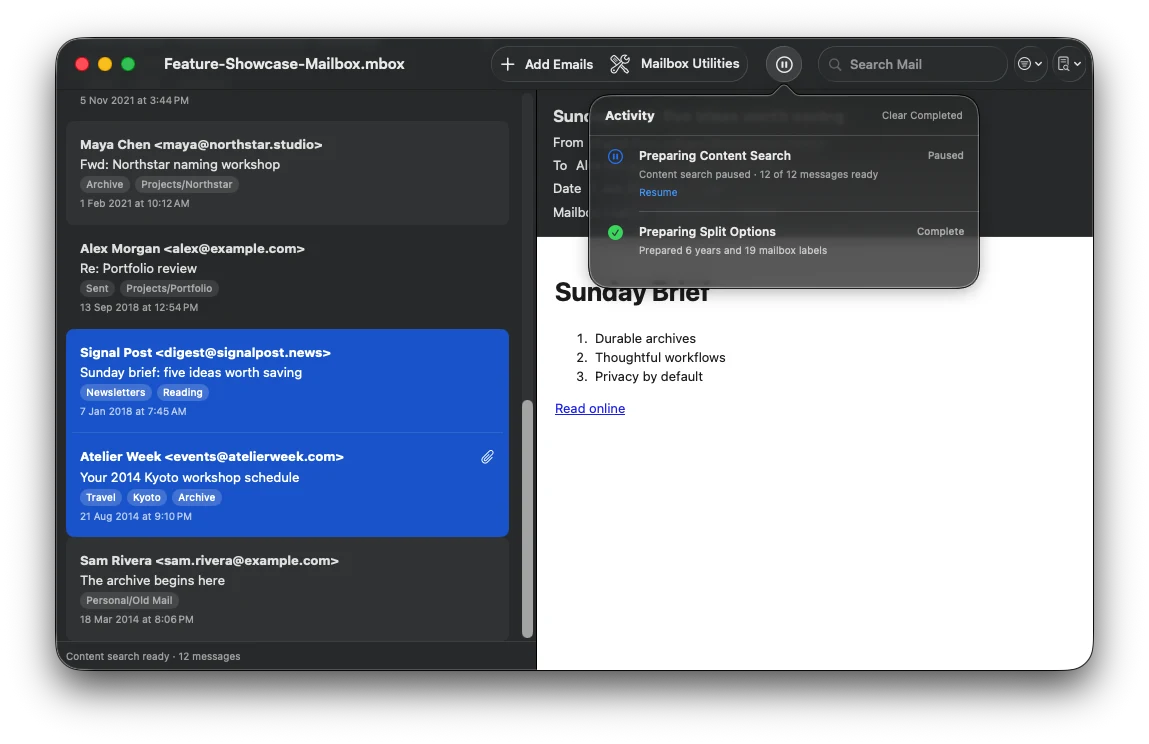1149x744 pixels.
Task: Open Mailbox Utilities tools icon
Action: (620, 65)
